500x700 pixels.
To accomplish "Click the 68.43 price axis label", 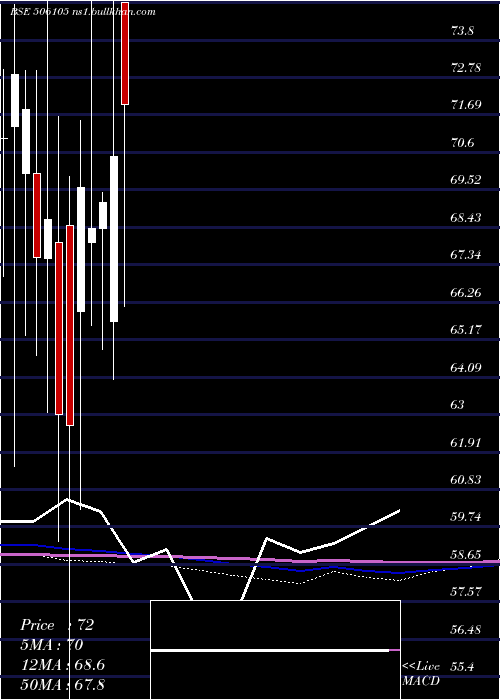I will (467, 217).
